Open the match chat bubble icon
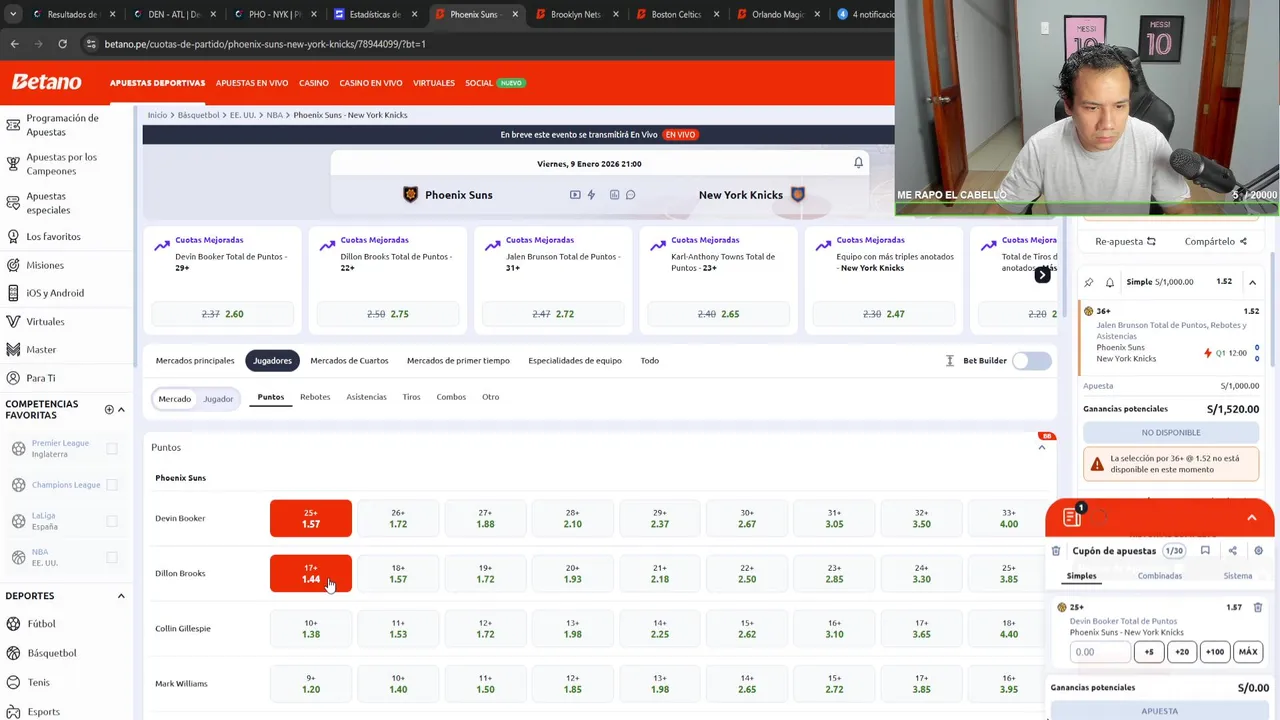 630,195
